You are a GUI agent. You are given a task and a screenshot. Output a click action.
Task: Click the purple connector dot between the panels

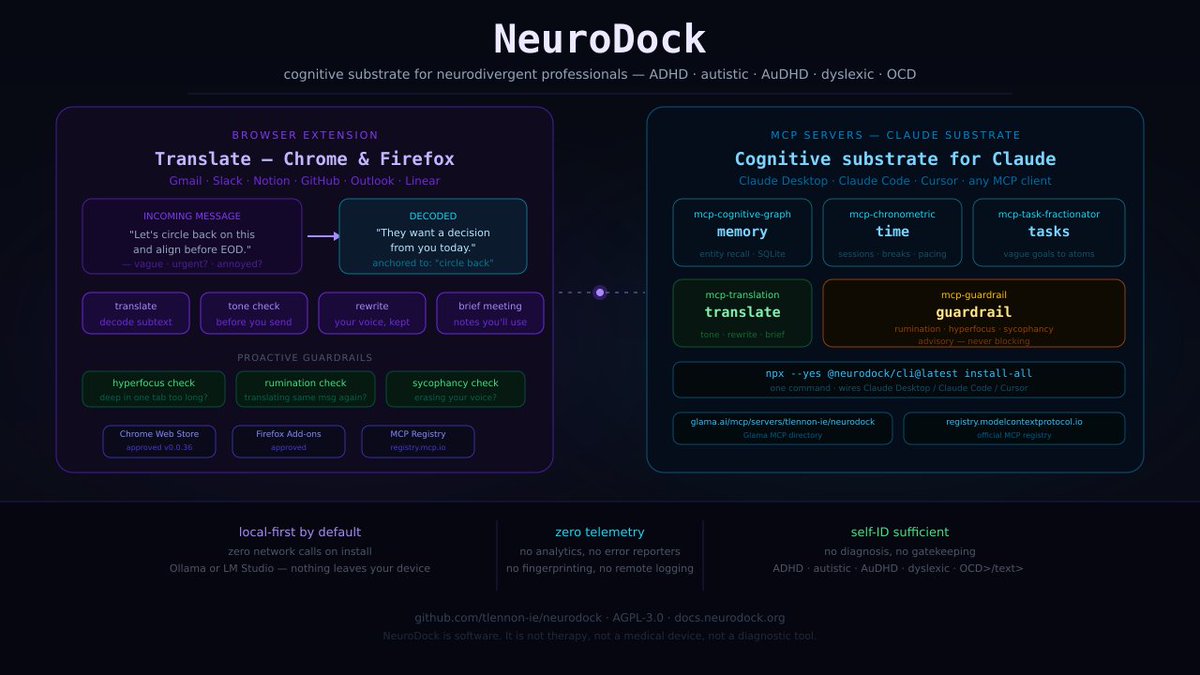[600, 293]
